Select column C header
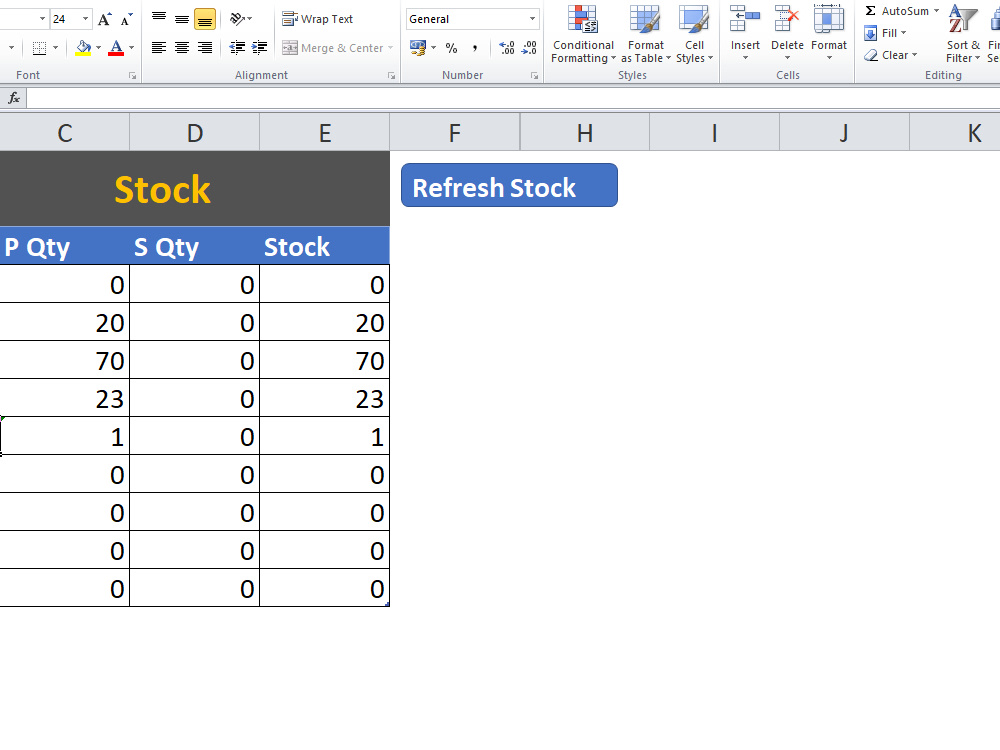This screenshot has height=750, width=1000. coord(64,133)
